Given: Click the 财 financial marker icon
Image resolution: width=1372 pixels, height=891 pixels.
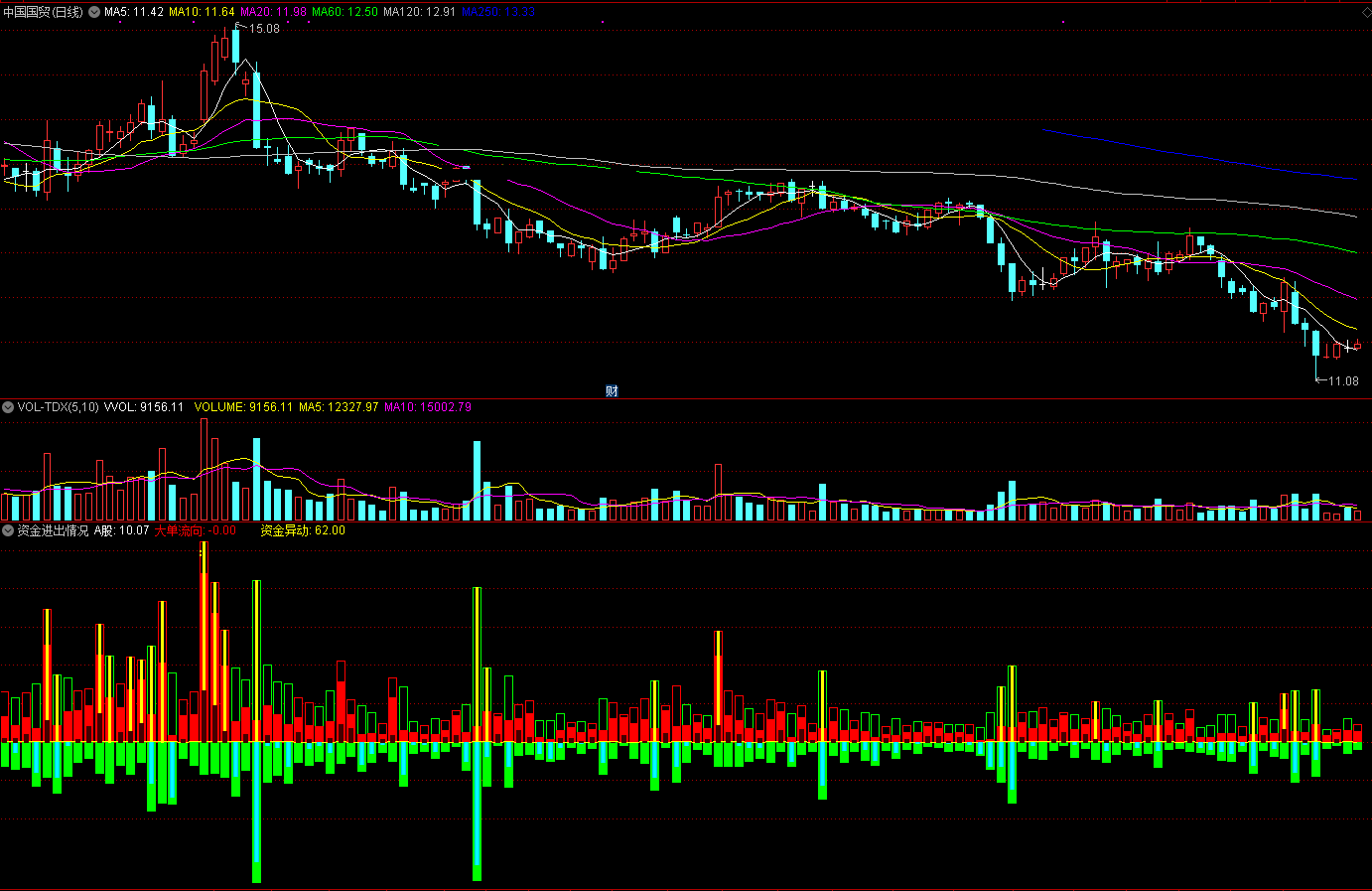Looking at the screenshot, I should click(x=612, y=391).
